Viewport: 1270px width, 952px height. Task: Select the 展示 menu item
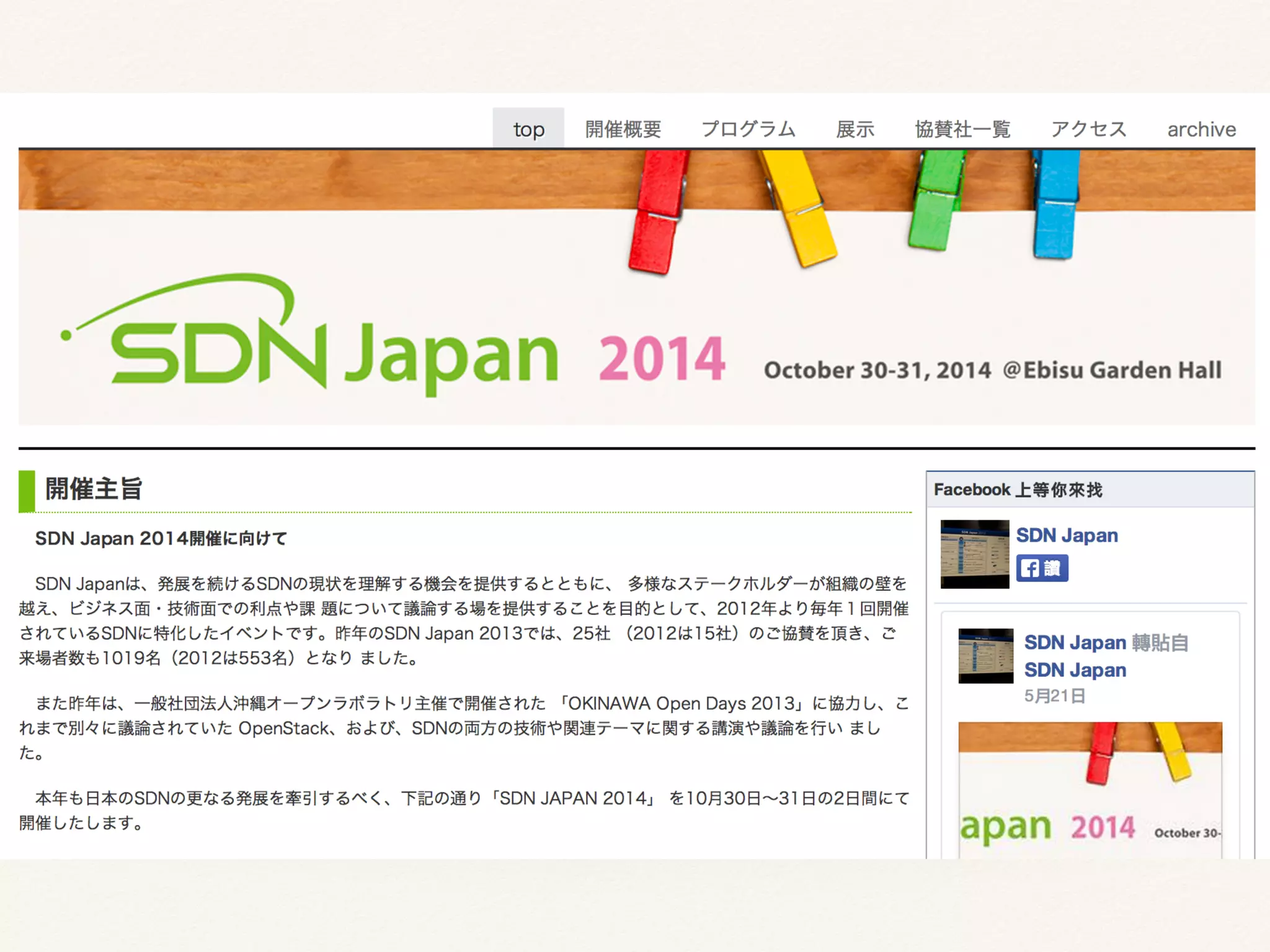(x=855, y=129)
